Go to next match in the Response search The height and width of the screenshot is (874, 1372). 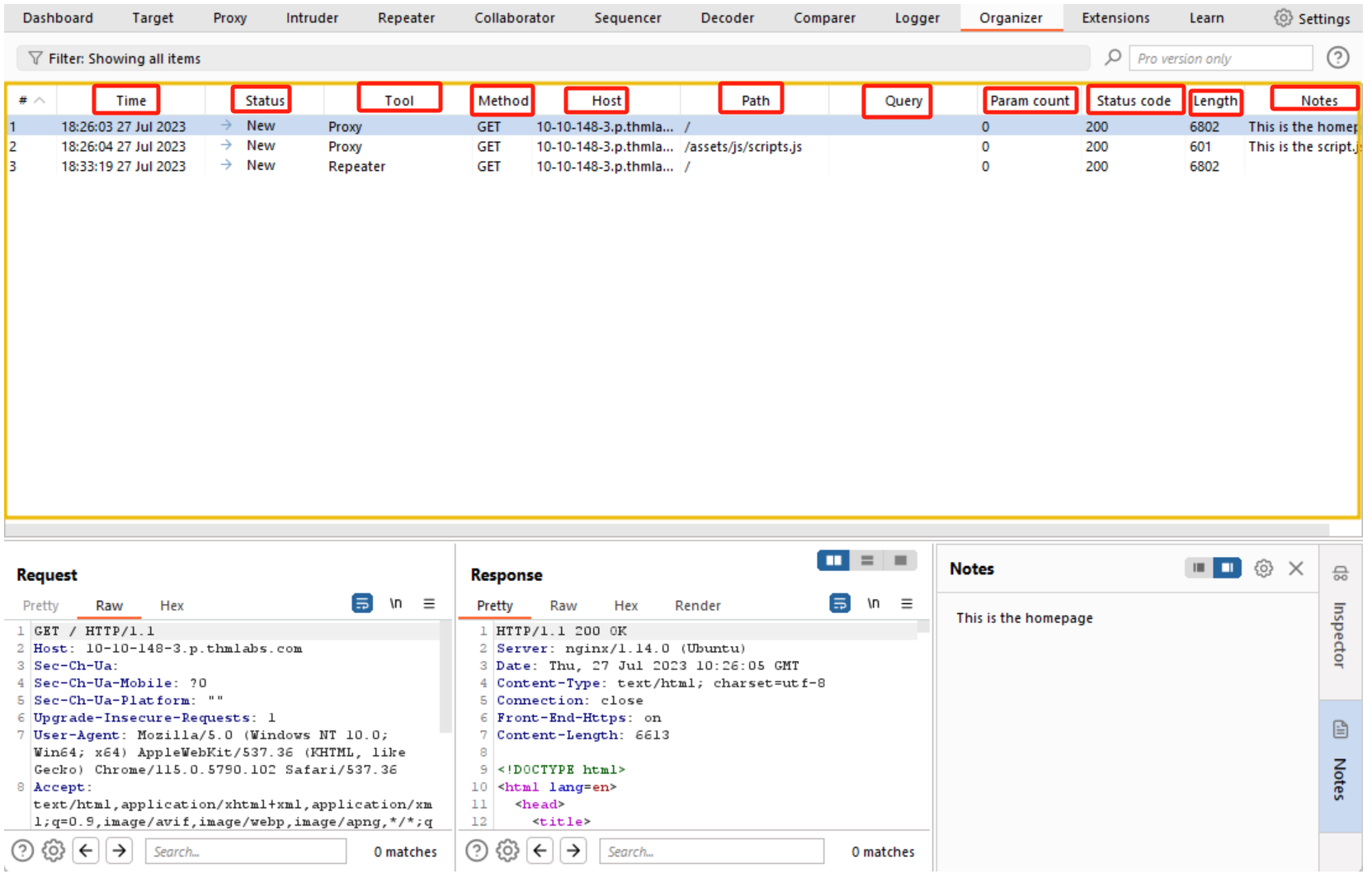tap(573, 851)
